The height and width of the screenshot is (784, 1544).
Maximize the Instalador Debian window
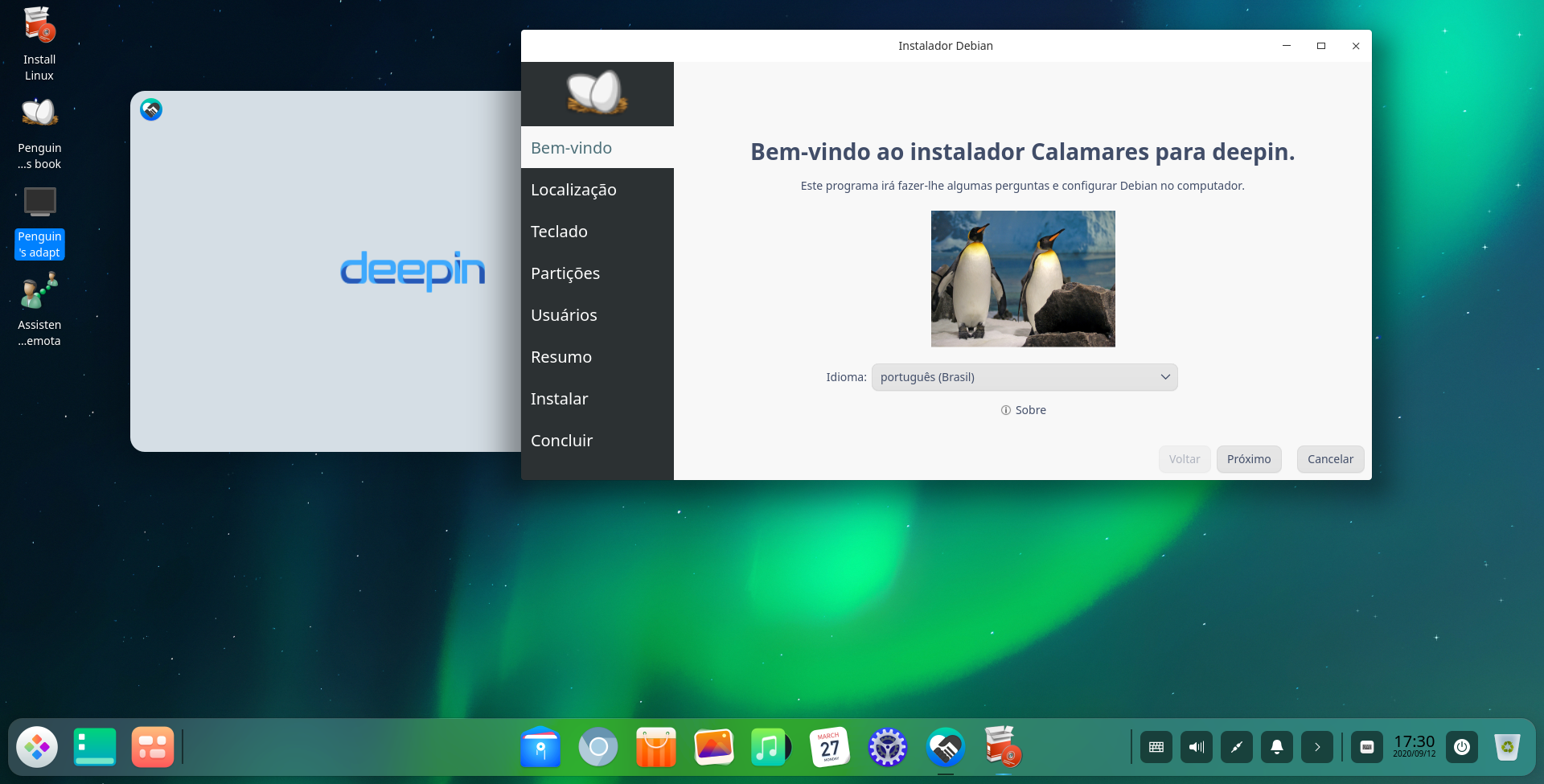click(1321, 46)
